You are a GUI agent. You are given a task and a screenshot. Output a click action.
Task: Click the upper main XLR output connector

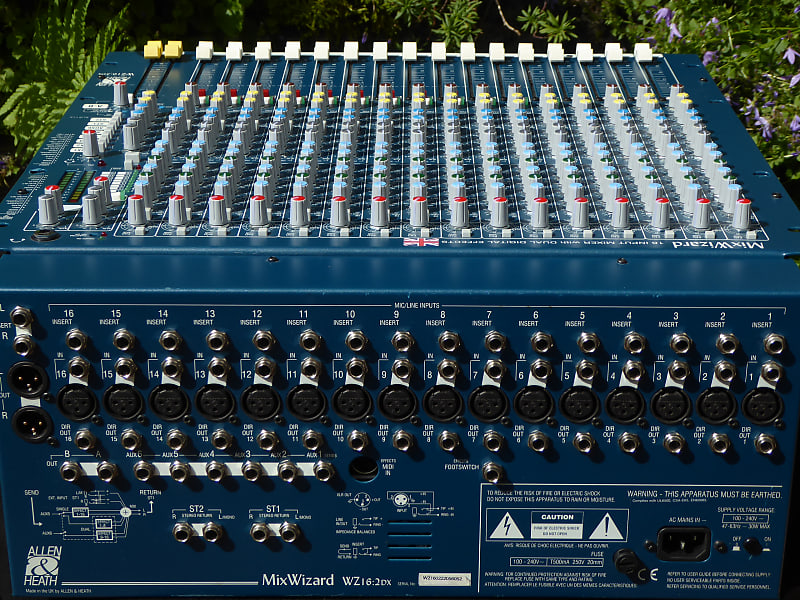point(28,380)
